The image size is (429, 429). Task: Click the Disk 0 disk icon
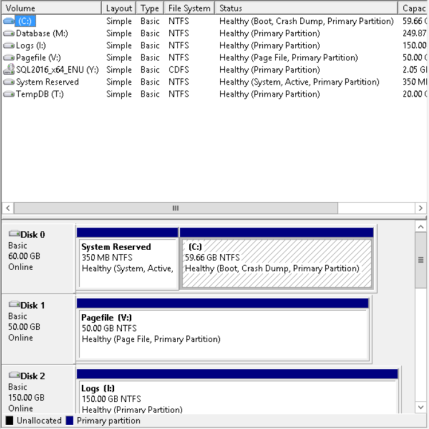pyautogui.click(x=14, y=234)
